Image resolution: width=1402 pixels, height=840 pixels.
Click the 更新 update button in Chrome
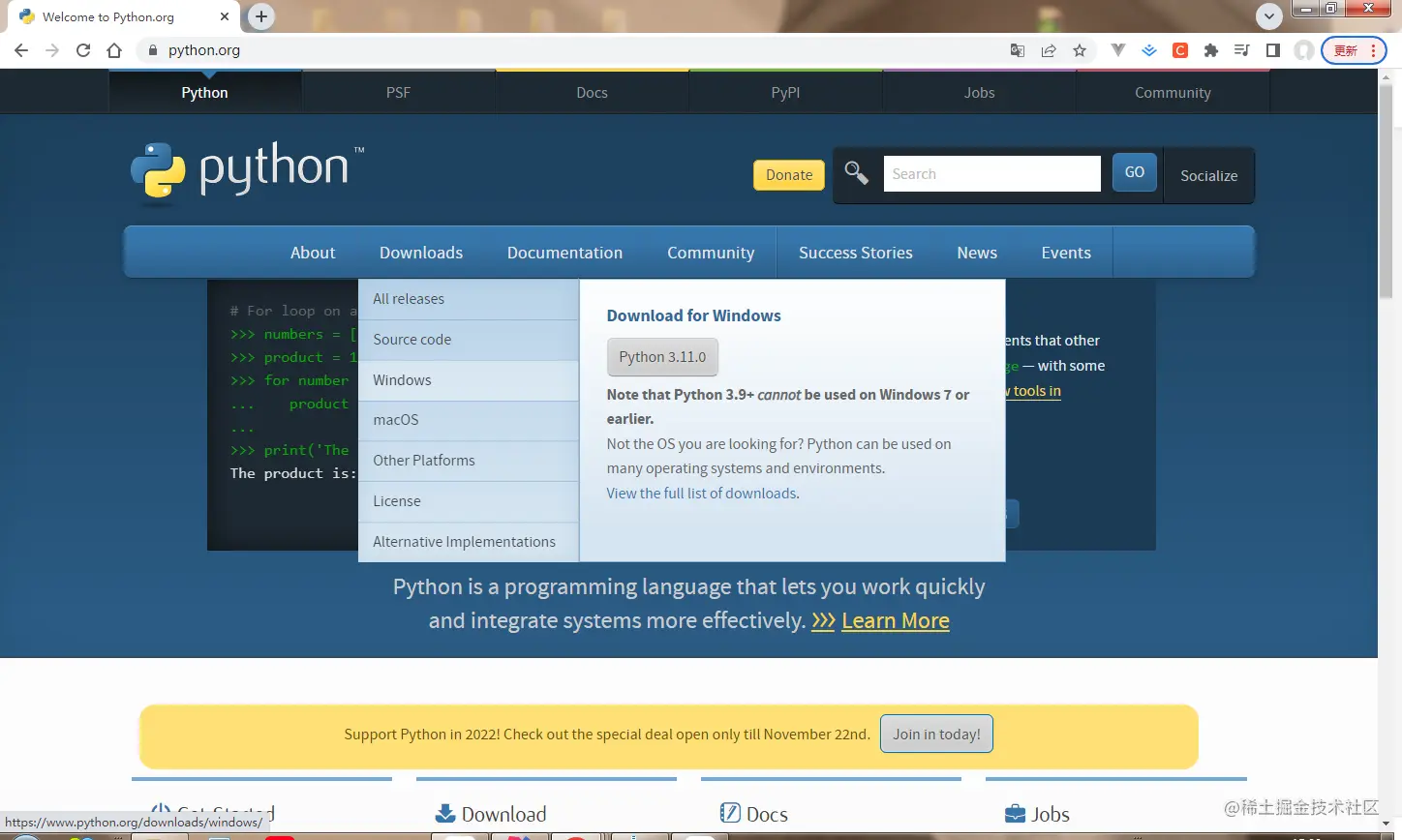pyautogui.click(x=1355, y=50)
